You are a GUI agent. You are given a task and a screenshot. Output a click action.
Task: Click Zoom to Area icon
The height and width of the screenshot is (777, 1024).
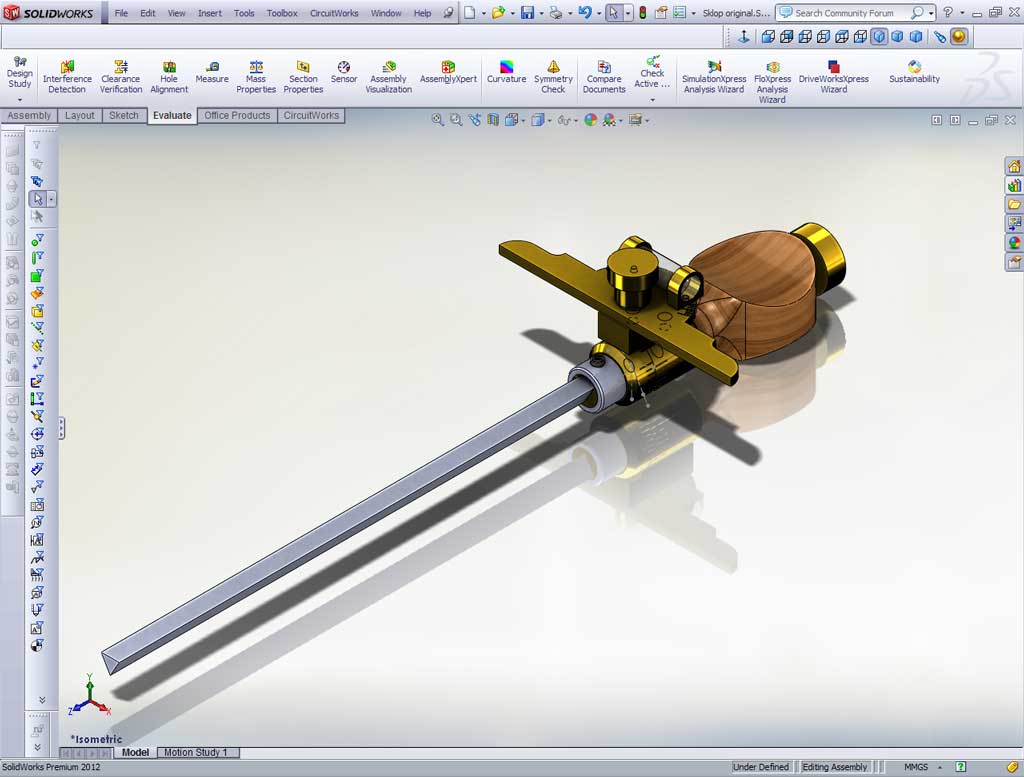(456, 120)
